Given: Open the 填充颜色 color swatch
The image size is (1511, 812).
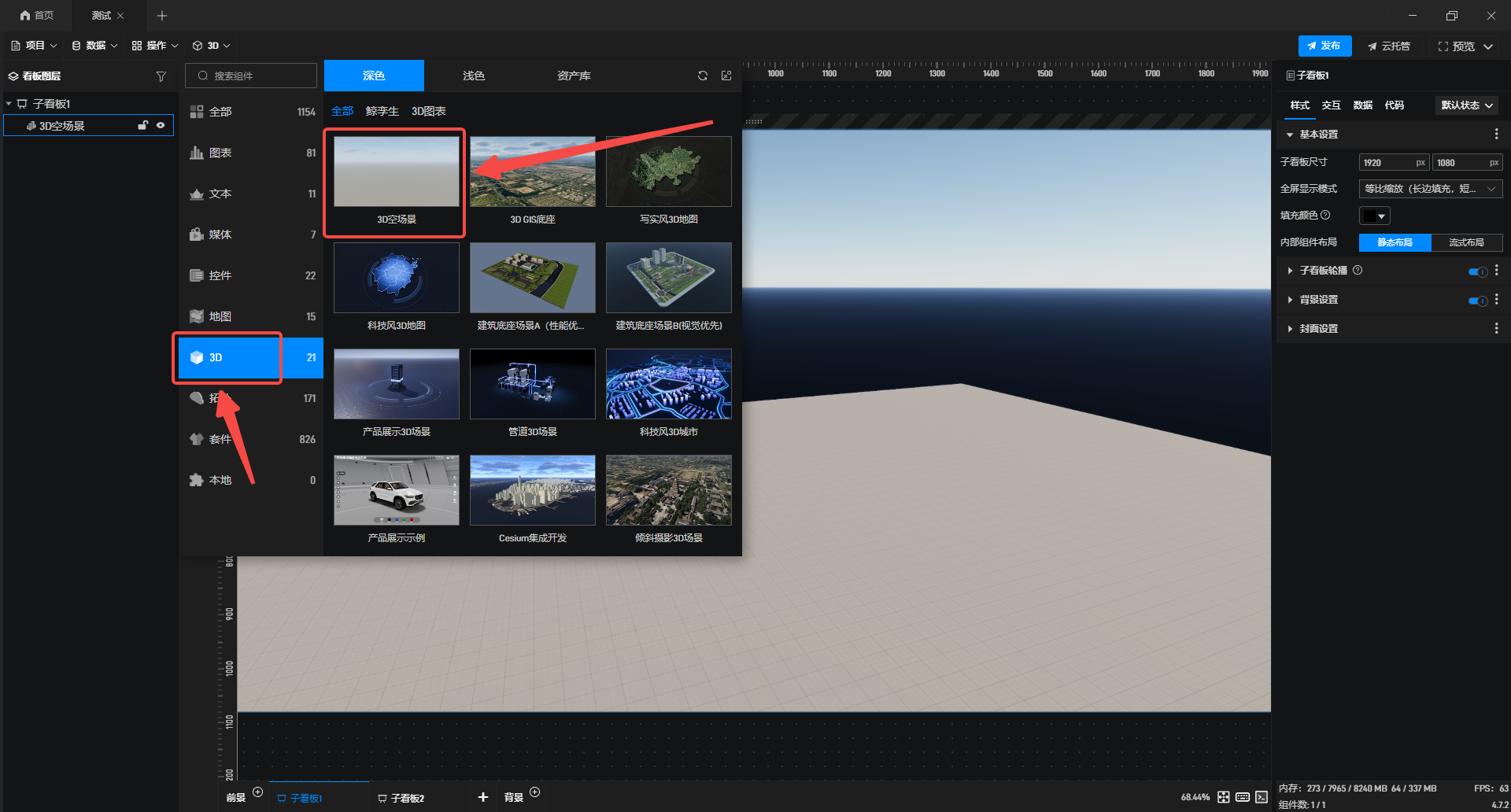Looking at the screenshot, I should point(1374,216).
